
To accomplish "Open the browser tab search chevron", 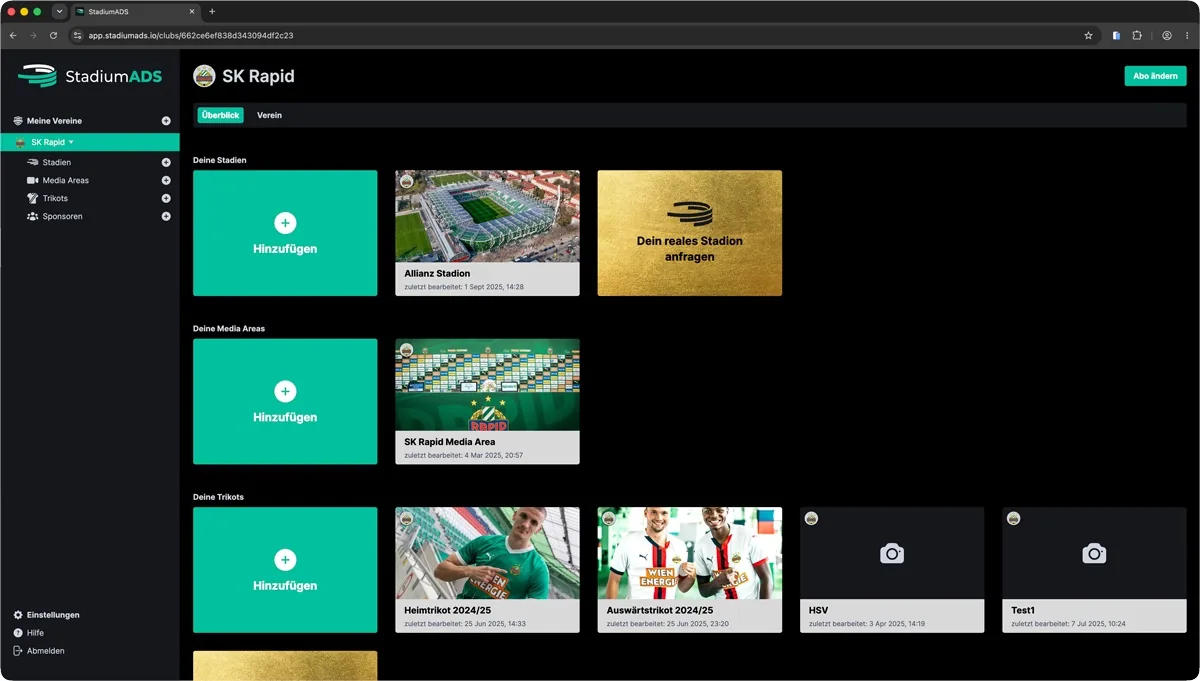I will [59, 11].
